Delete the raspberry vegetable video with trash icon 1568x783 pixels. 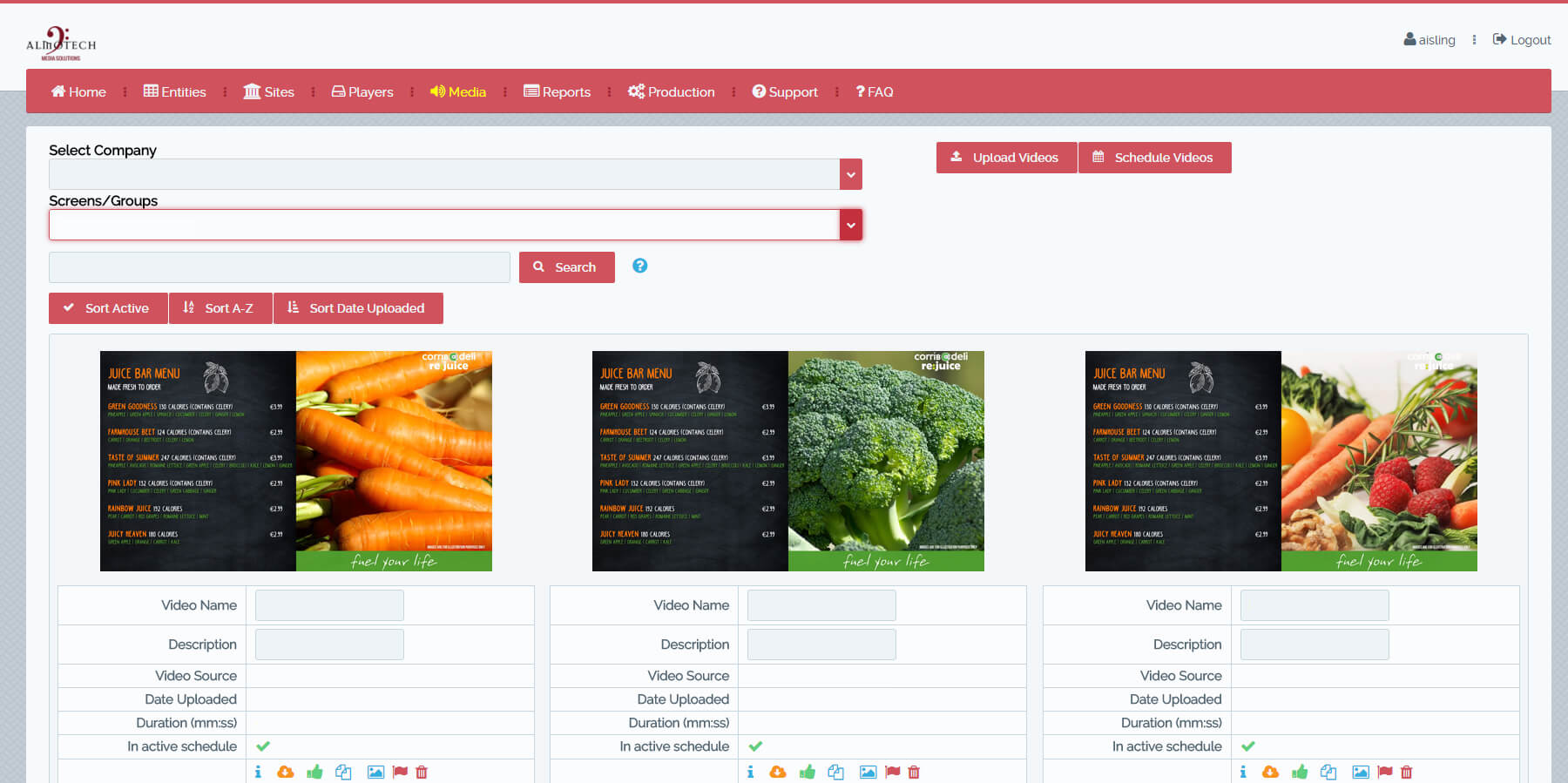tap(1407, 772)
